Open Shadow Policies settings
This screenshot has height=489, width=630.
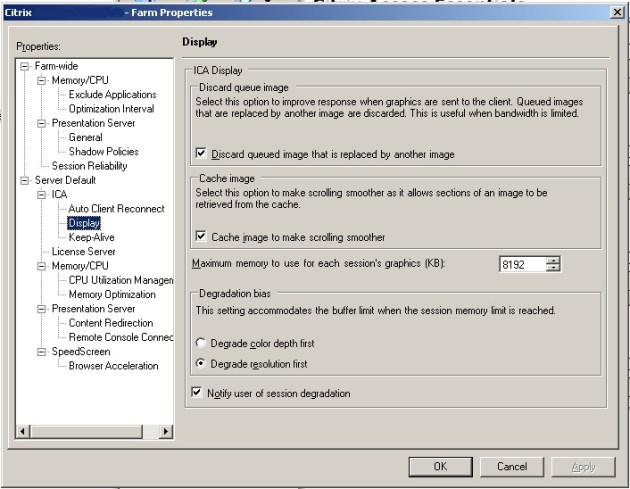click(103, 152)
